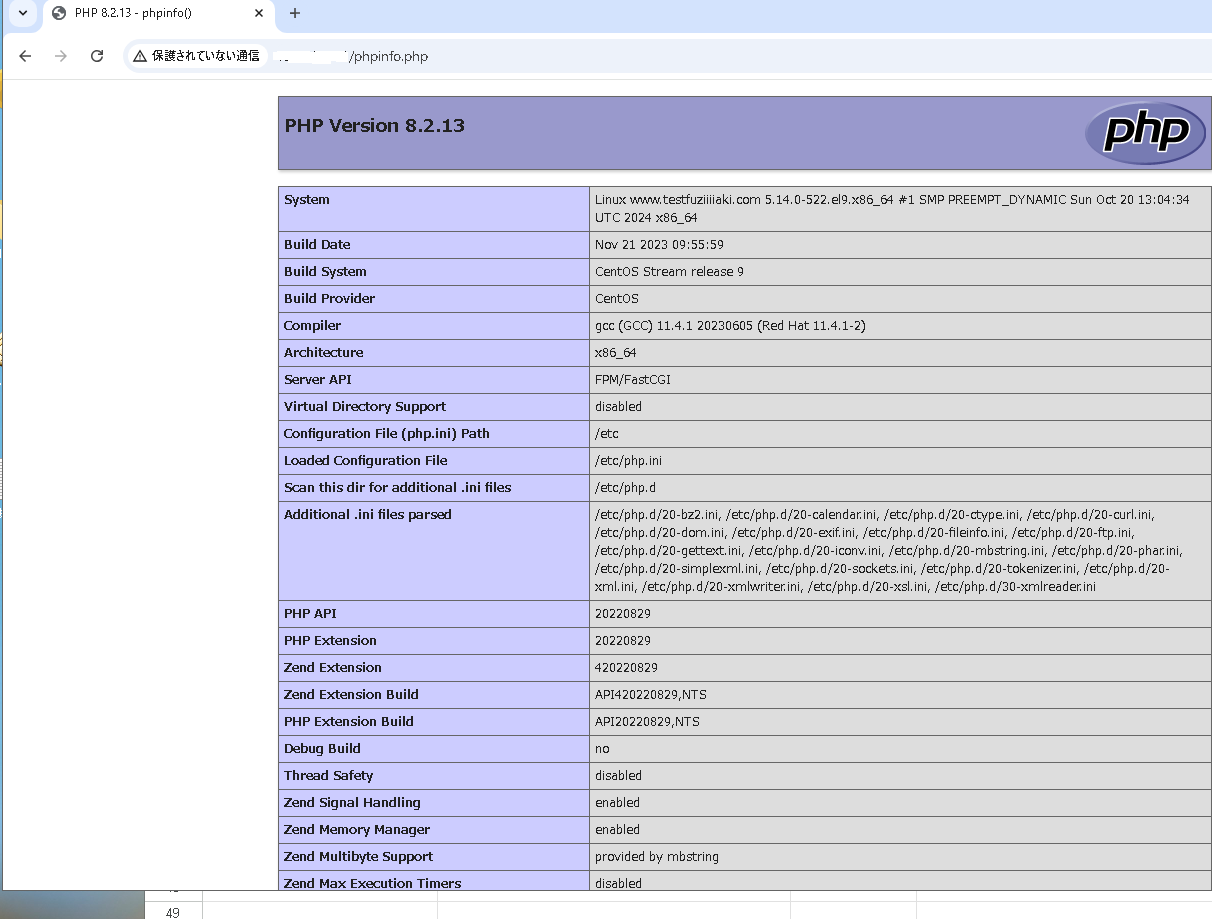Open a new browser tab with plus button
1212x919 pixels.
(294, 15)
